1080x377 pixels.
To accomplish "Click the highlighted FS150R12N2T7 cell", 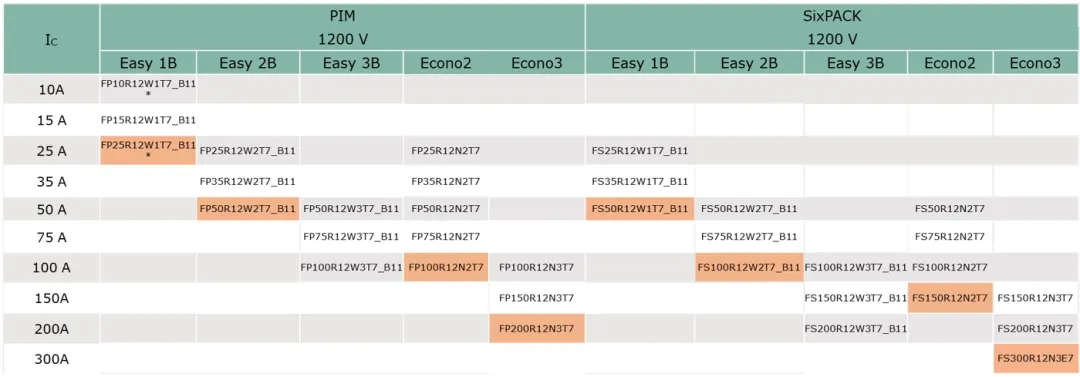I will pyautogui.click(x=950, y=298).
